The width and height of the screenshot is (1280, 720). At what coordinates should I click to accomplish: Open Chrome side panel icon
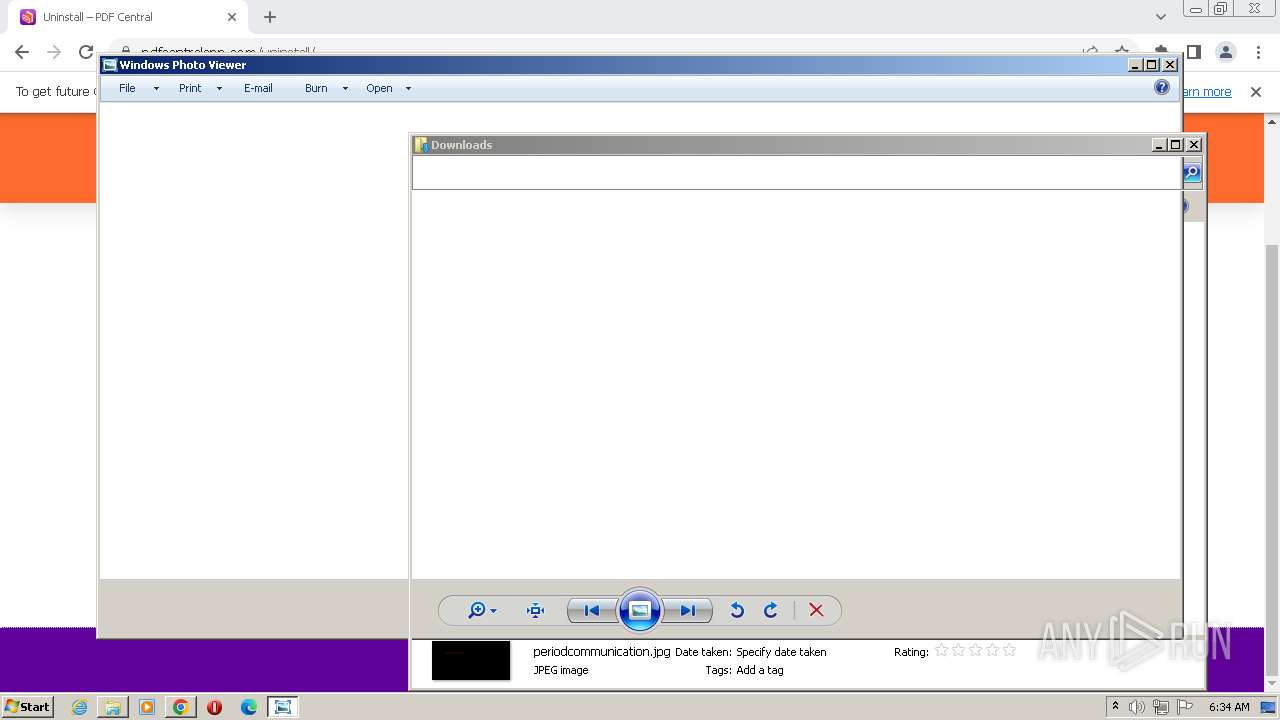[1193, 52]
